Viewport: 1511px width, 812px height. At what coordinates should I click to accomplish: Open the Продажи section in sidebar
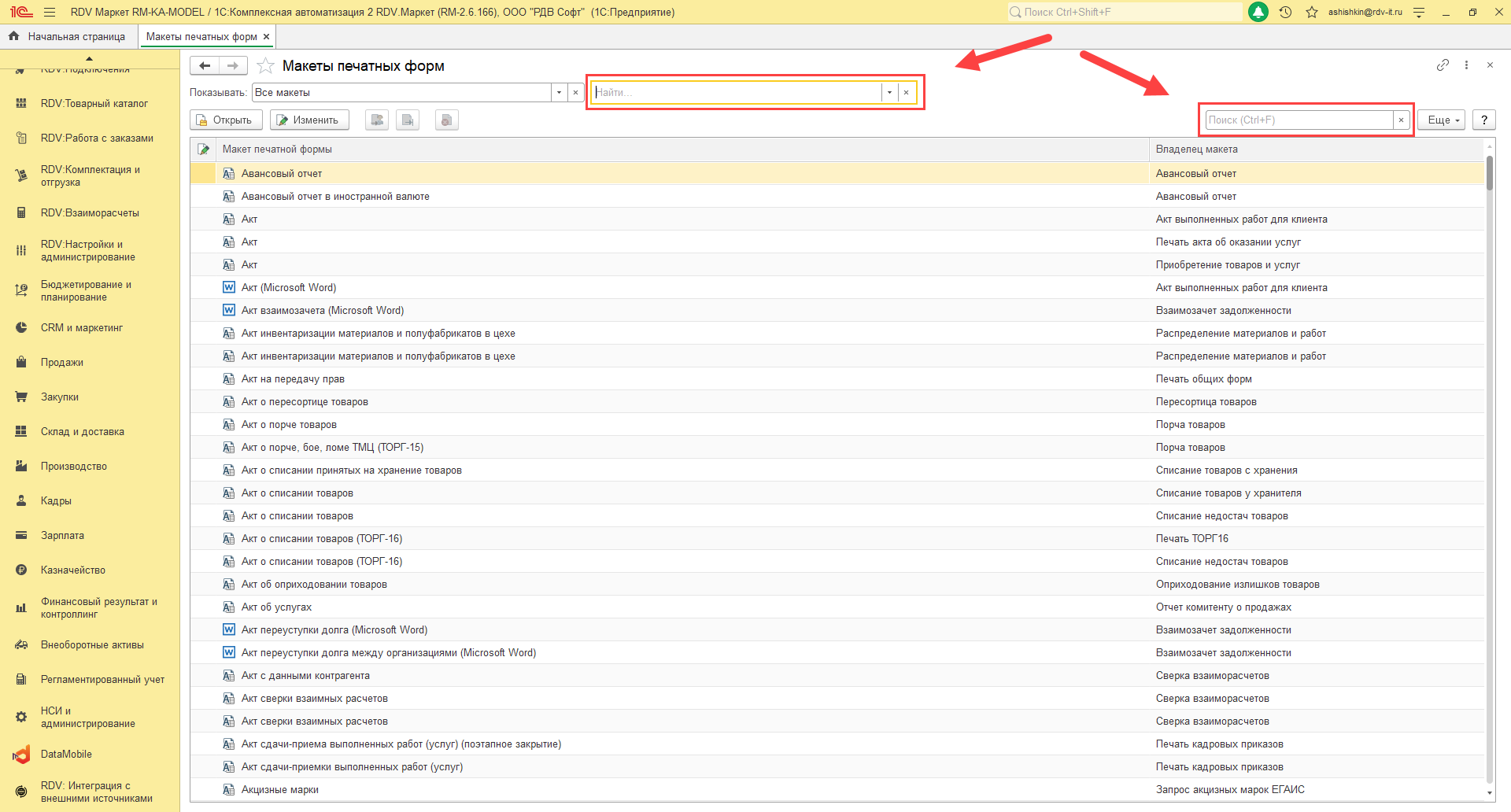point(62,363)
